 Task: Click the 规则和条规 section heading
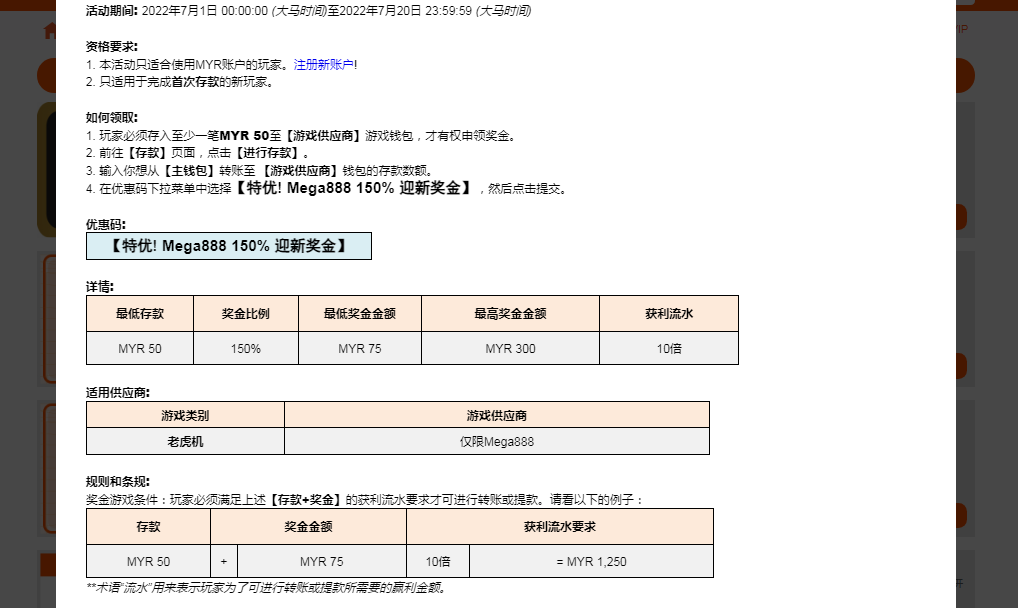coord(118,481)
